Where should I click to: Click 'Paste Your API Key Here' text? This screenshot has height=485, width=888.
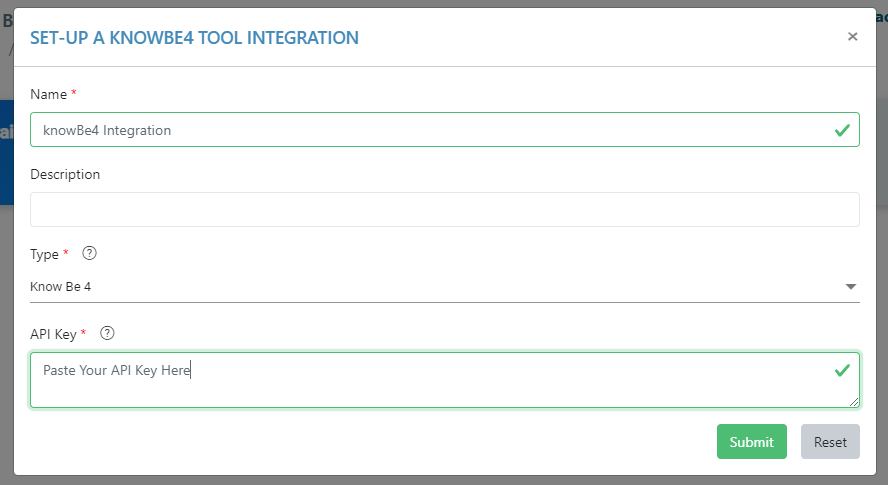coord(116,370)
